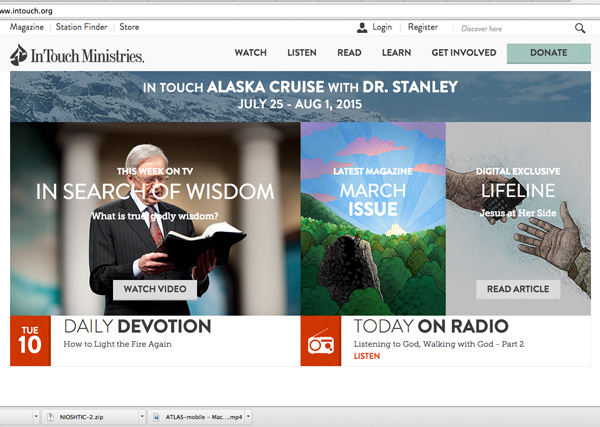Open the WATCH navigation menu

(250, 53)
